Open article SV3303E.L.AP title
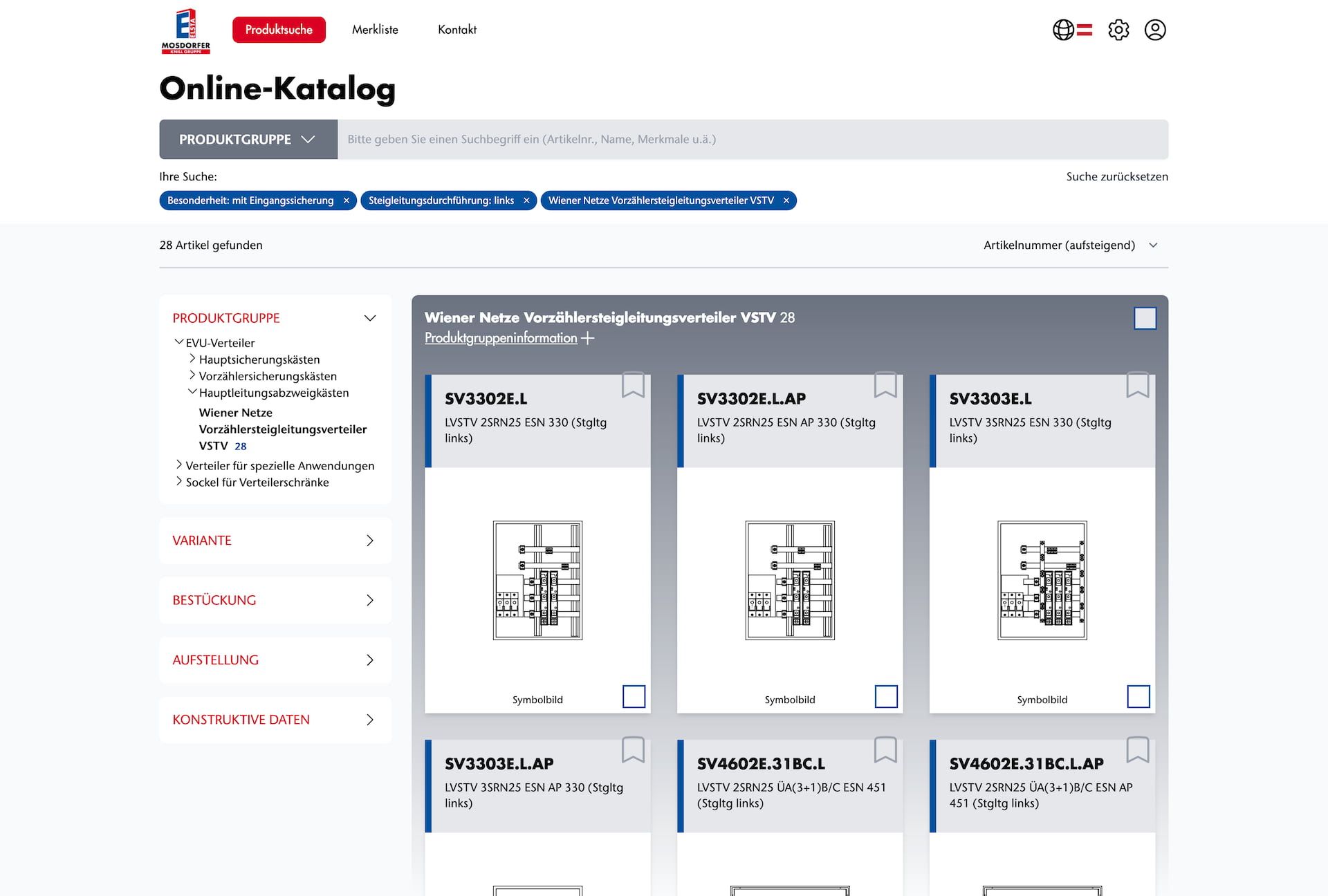This screenshot has height=896, width=1328. point(499,764)
